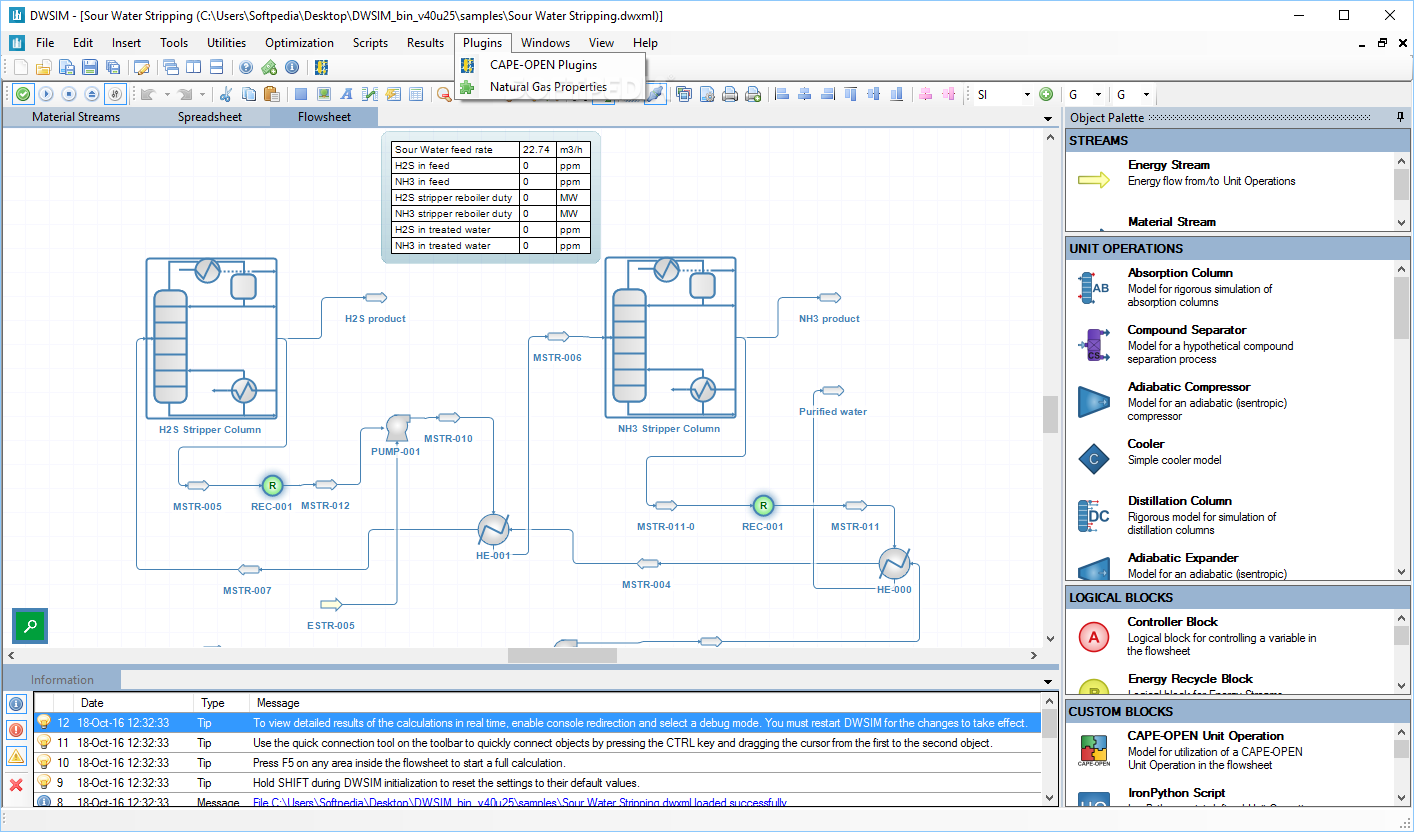Toggle yellow warning messages filter
This screenshot has width=1414, height=832.
[16, 758]
